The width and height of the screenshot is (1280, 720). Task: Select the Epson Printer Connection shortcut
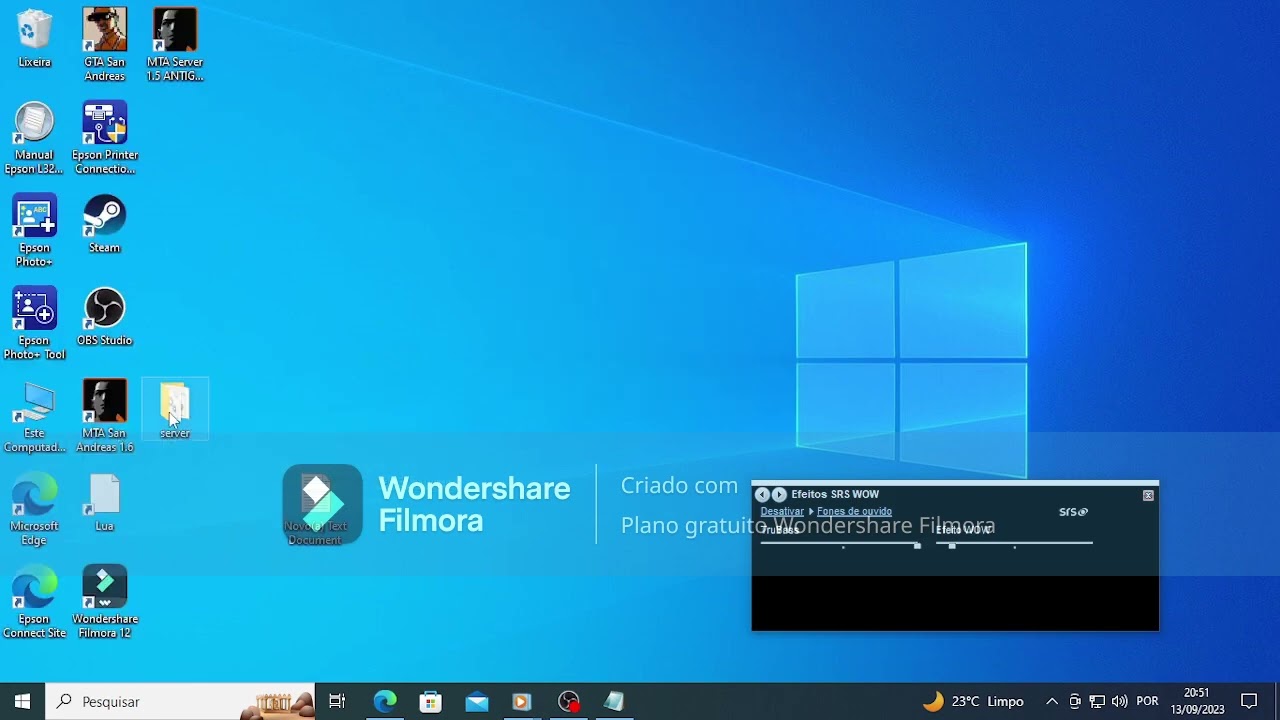104,138
